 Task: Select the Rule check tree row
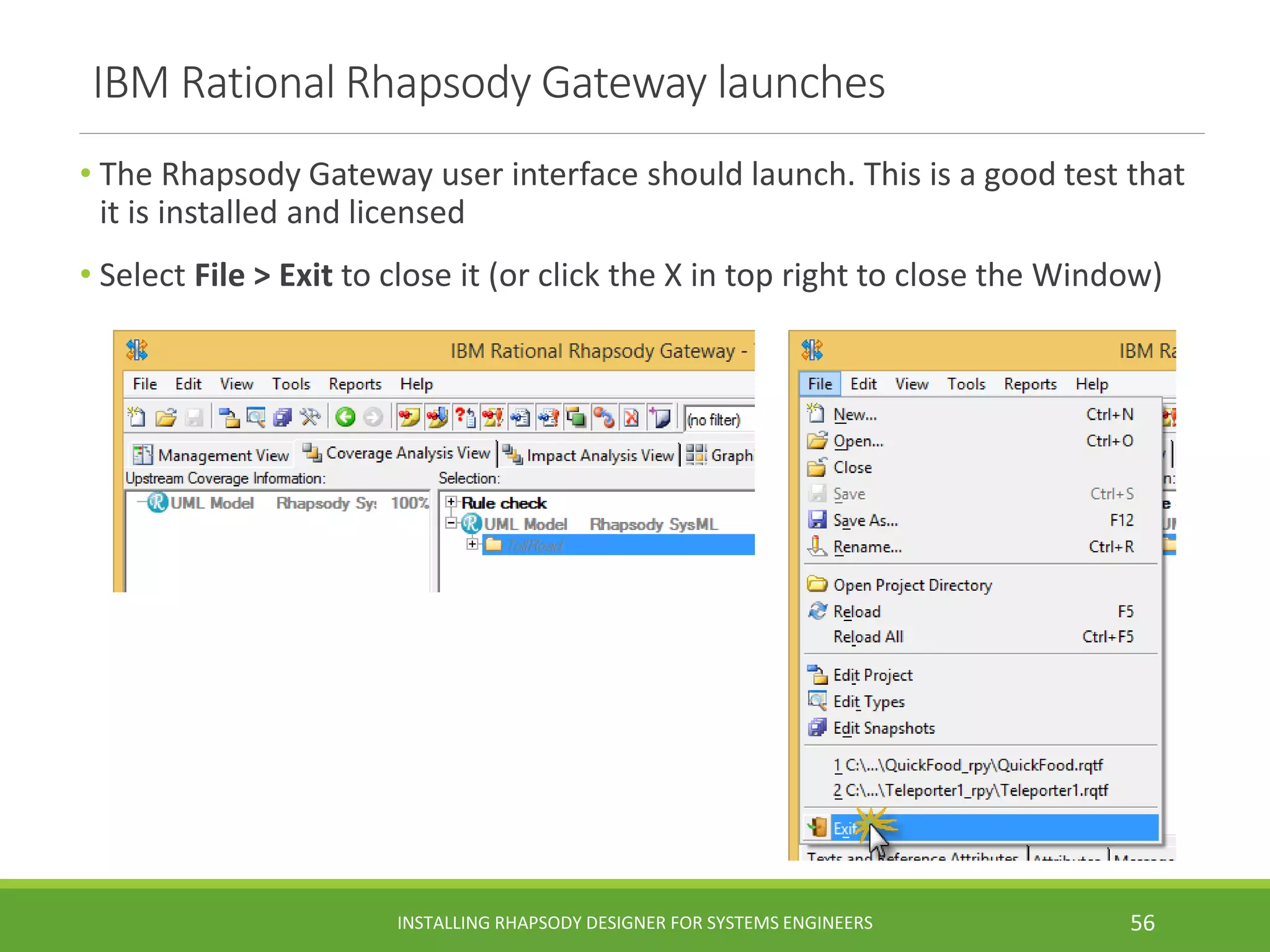pos(504,503)
